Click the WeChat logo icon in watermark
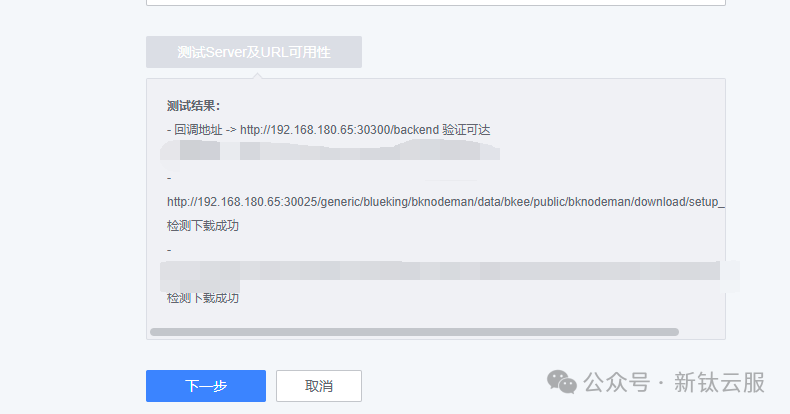Viewport: 790px width, 414px height. coord(561,382)
